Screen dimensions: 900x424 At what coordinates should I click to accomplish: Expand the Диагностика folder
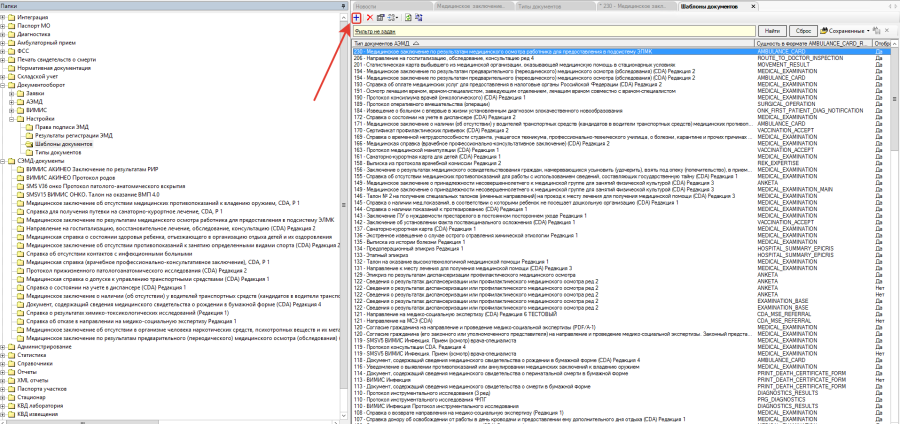point(3,34)
